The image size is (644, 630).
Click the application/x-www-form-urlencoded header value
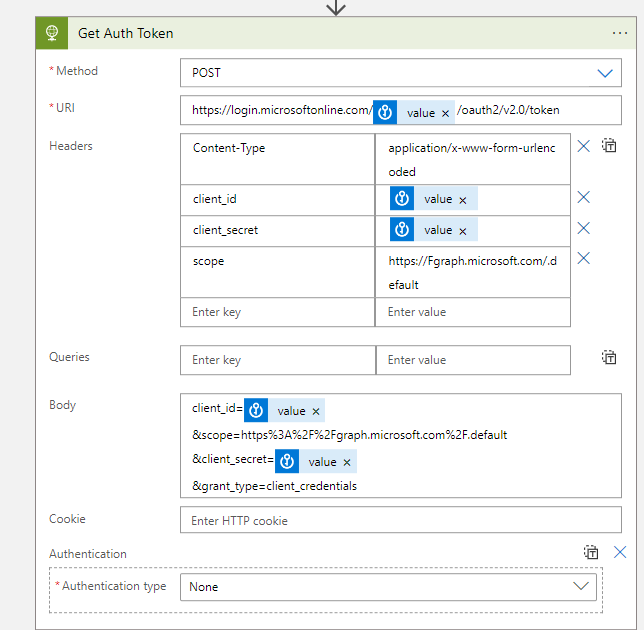(472, 159)
